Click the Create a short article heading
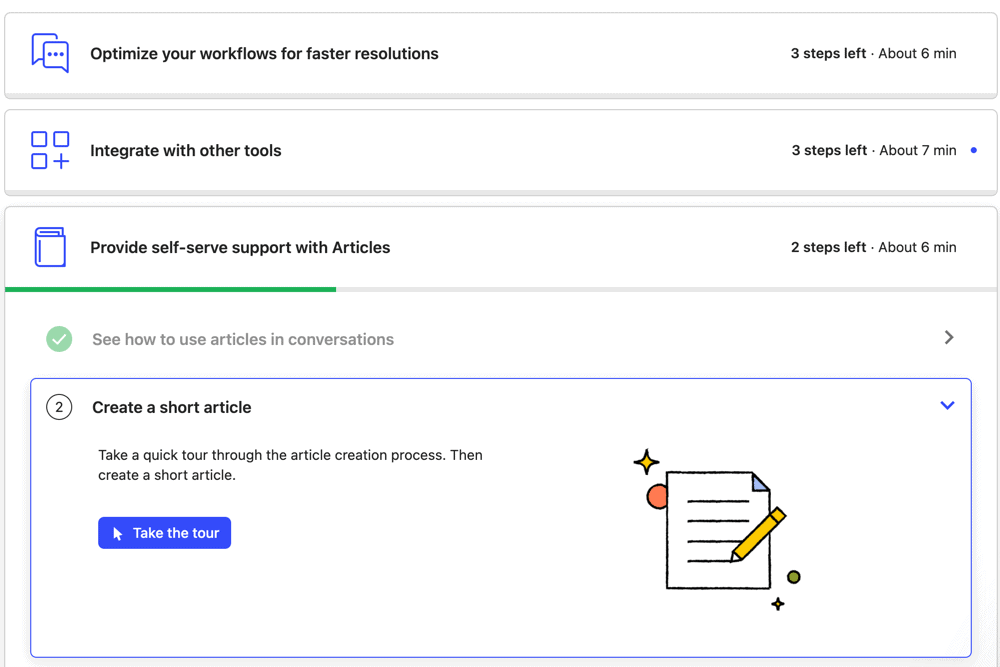This screenshot has height=667, width=1000. (x=172, y=407)
